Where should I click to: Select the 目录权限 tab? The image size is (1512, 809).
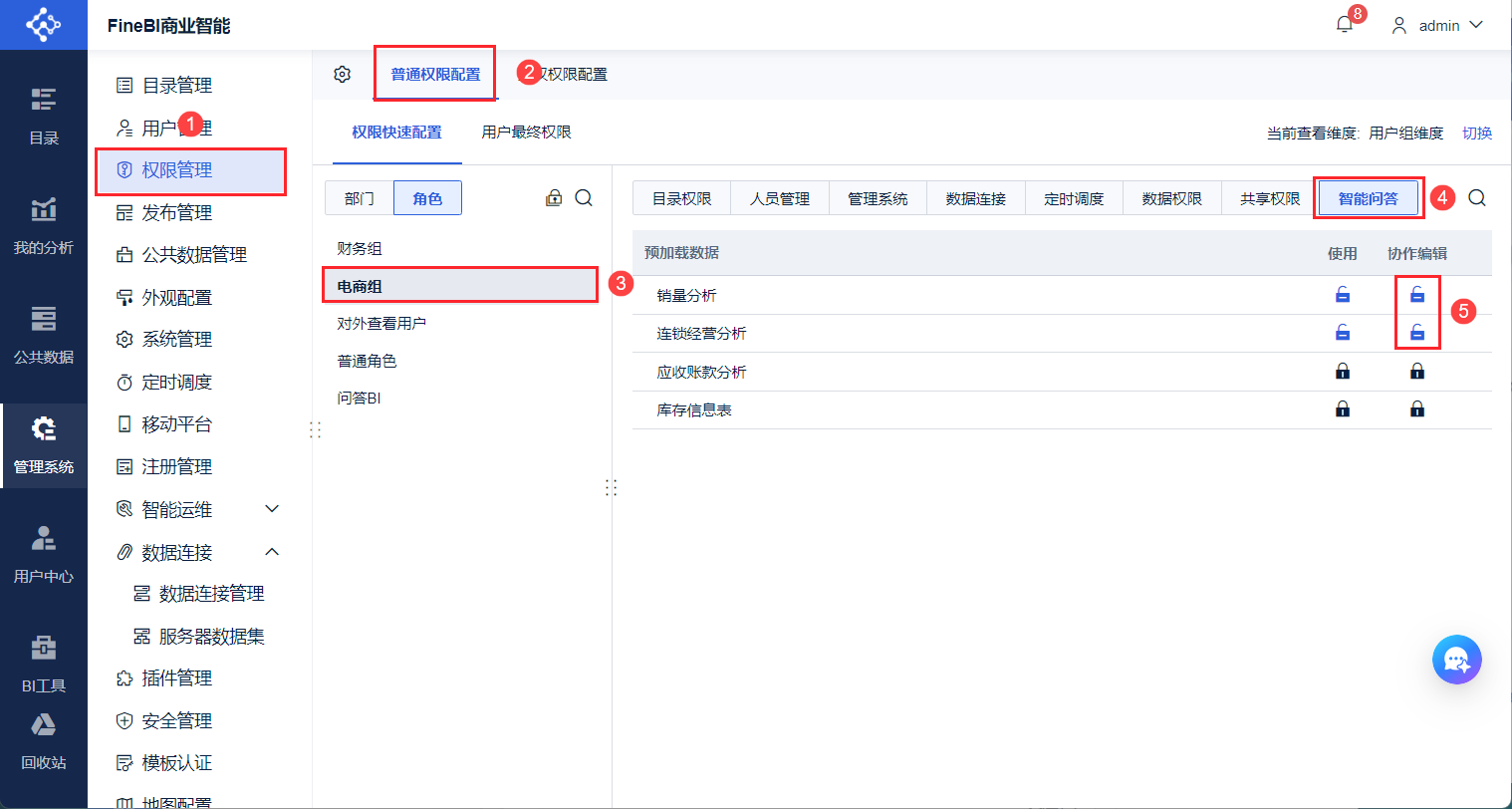[682, 198]
